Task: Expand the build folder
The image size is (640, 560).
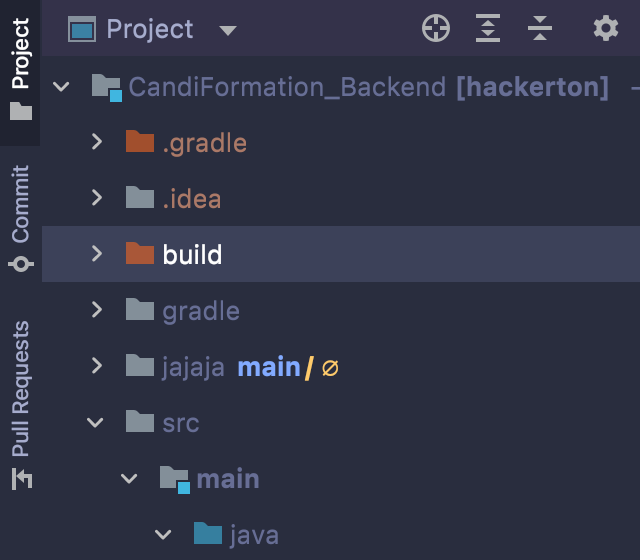Action: tap(97, 253)
